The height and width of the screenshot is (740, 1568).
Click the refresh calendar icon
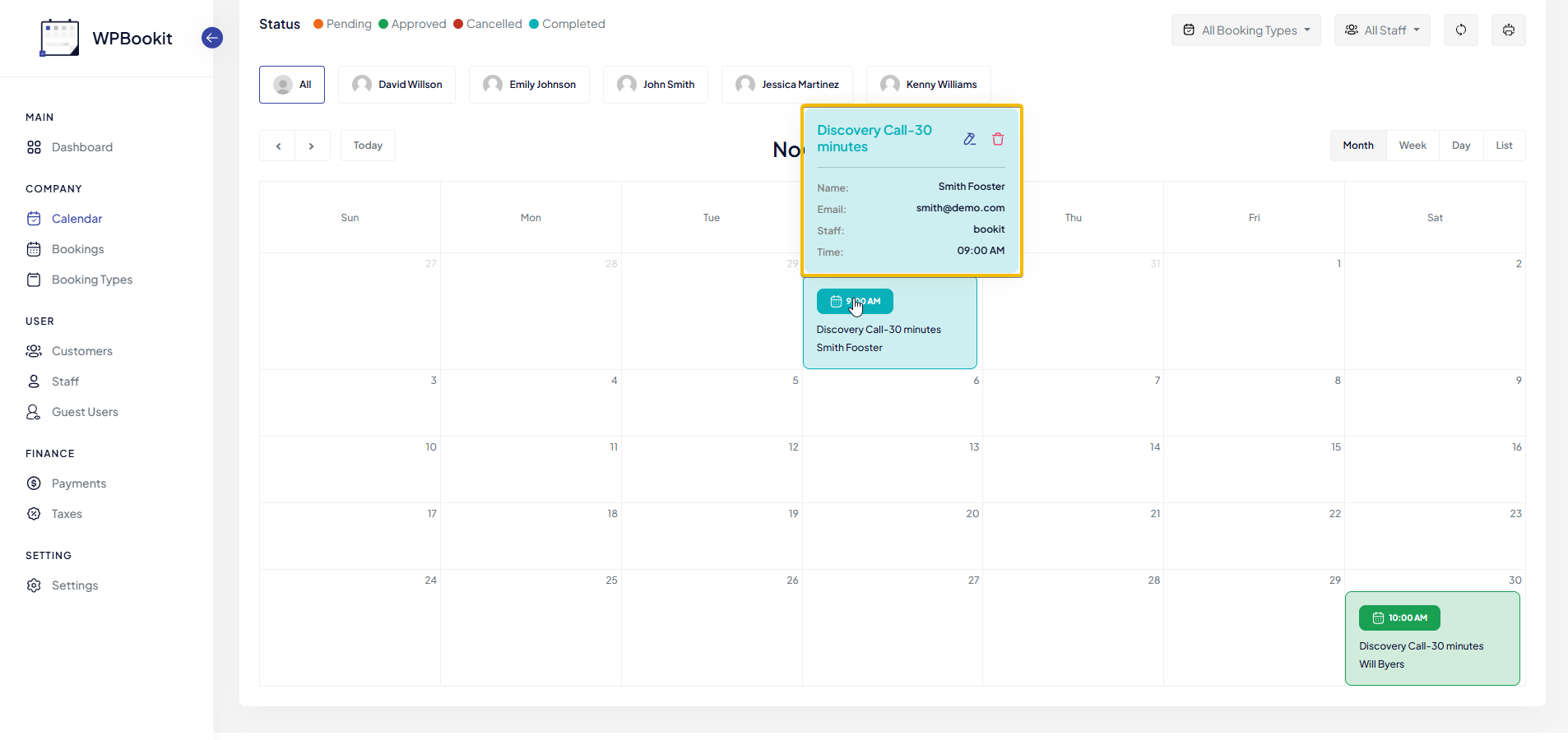pos(1461,30)
